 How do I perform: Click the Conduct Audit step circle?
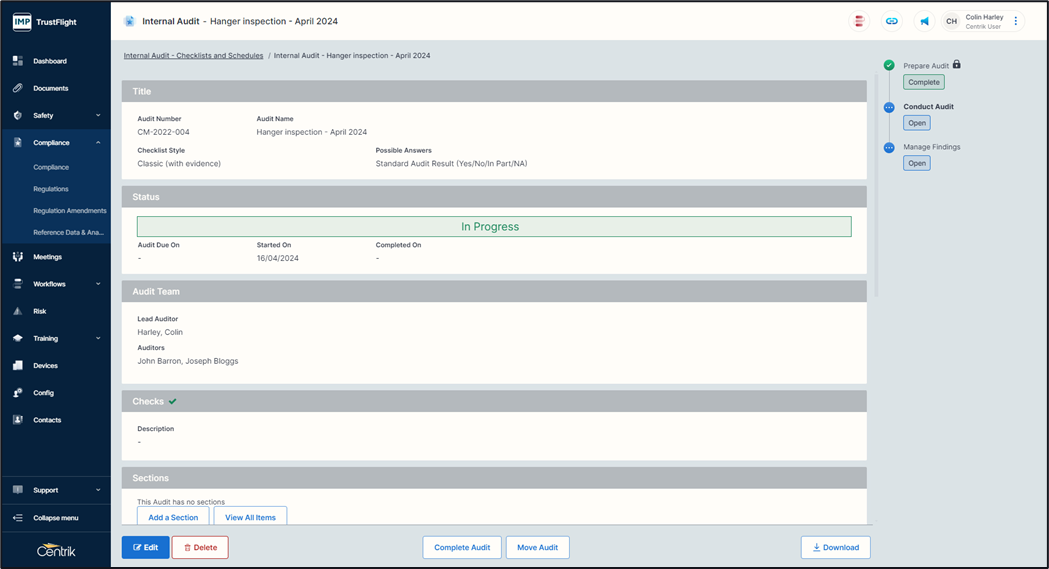(x=889, y=107)
